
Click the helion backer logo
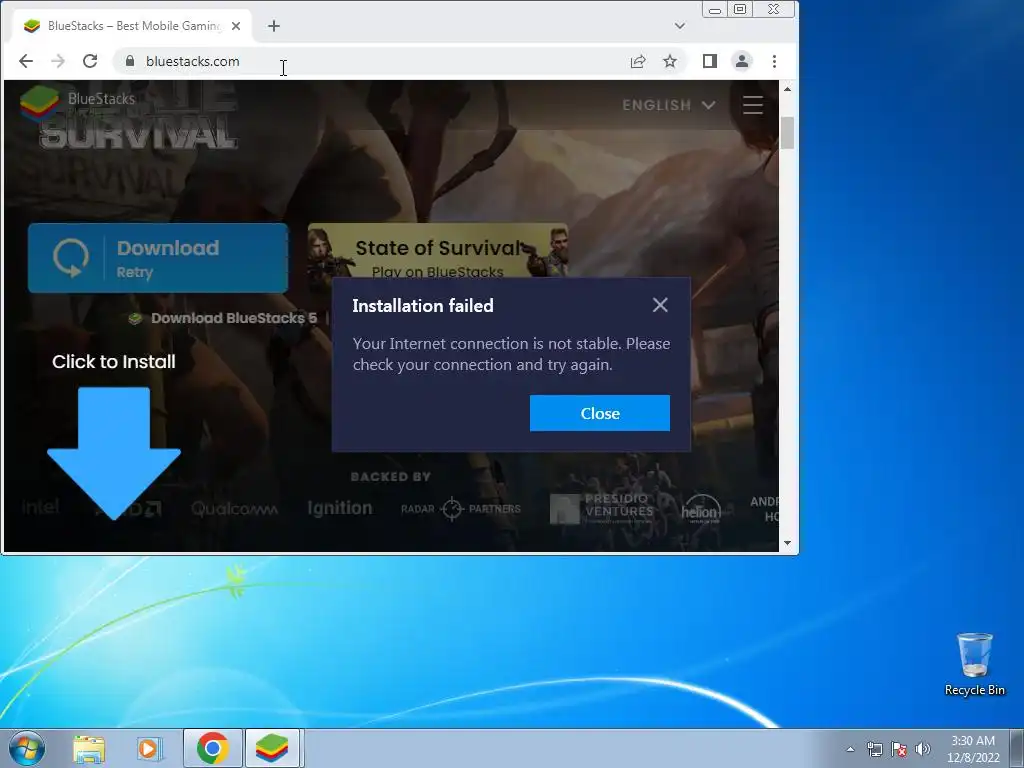click(701, 509)
